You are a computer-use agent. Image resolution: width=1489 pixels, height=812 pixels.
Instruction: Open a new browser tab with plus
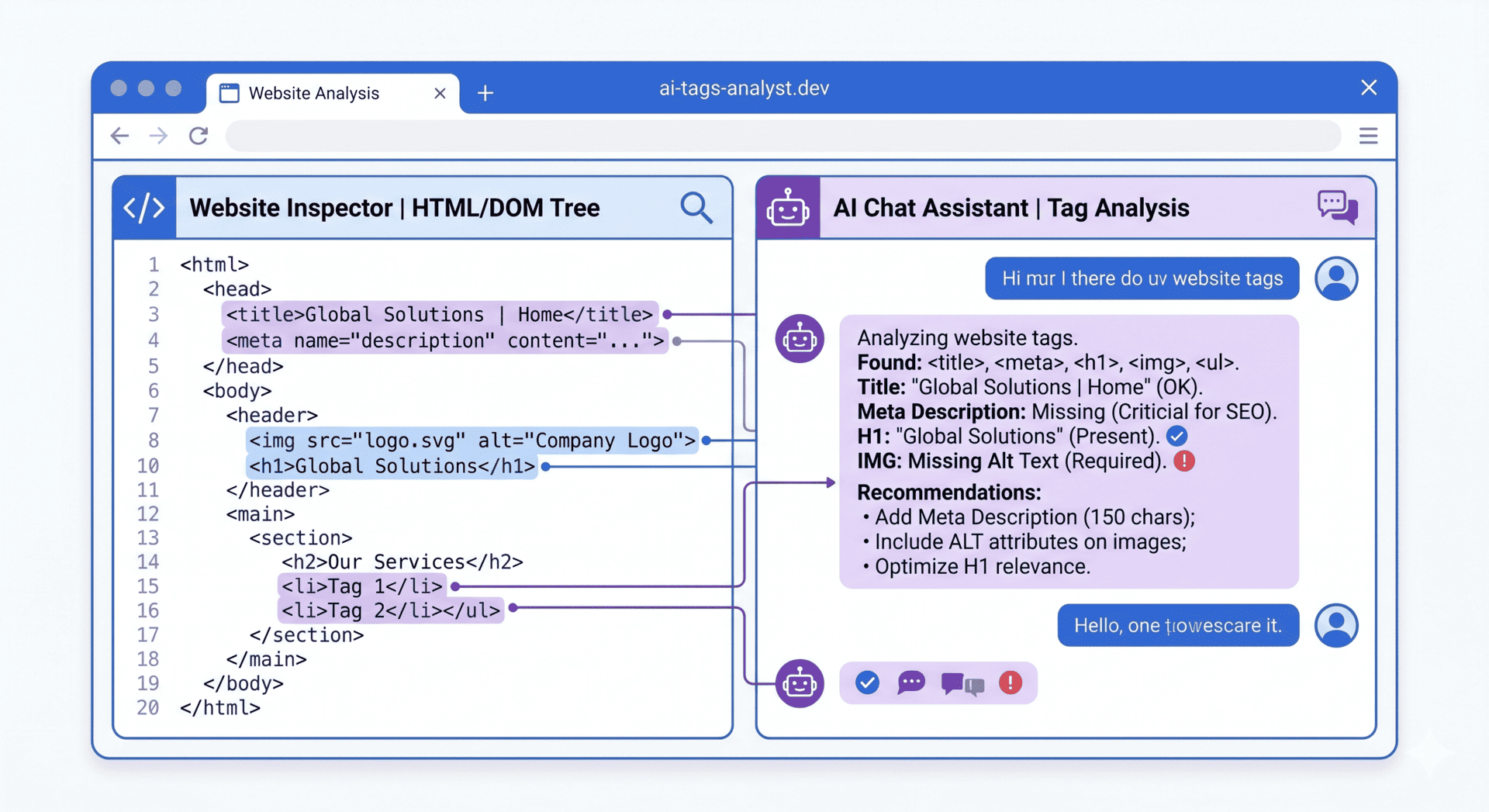(485, 94)
